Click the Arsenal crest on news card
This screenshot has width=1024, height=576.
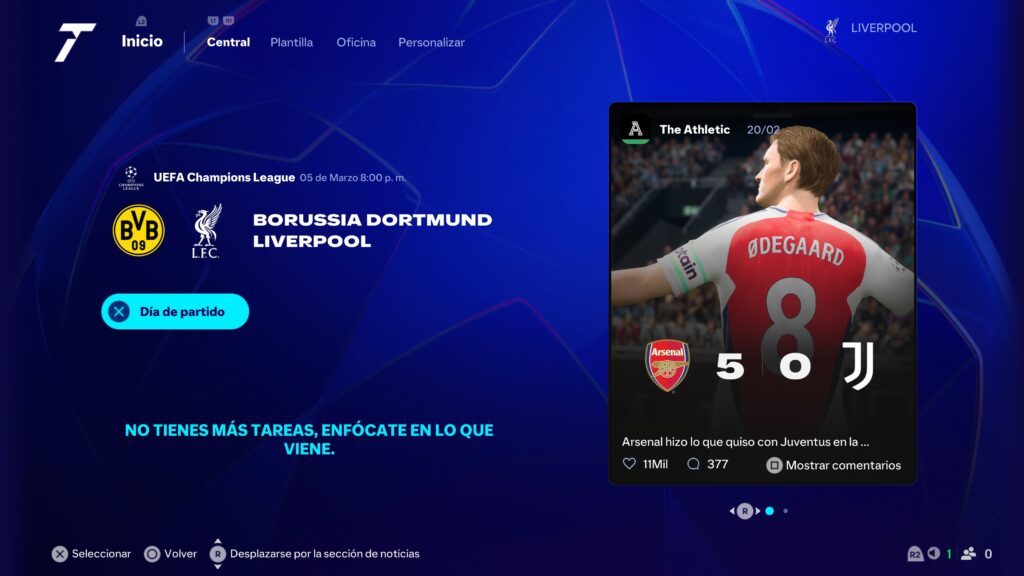click(x=667, y=366)
